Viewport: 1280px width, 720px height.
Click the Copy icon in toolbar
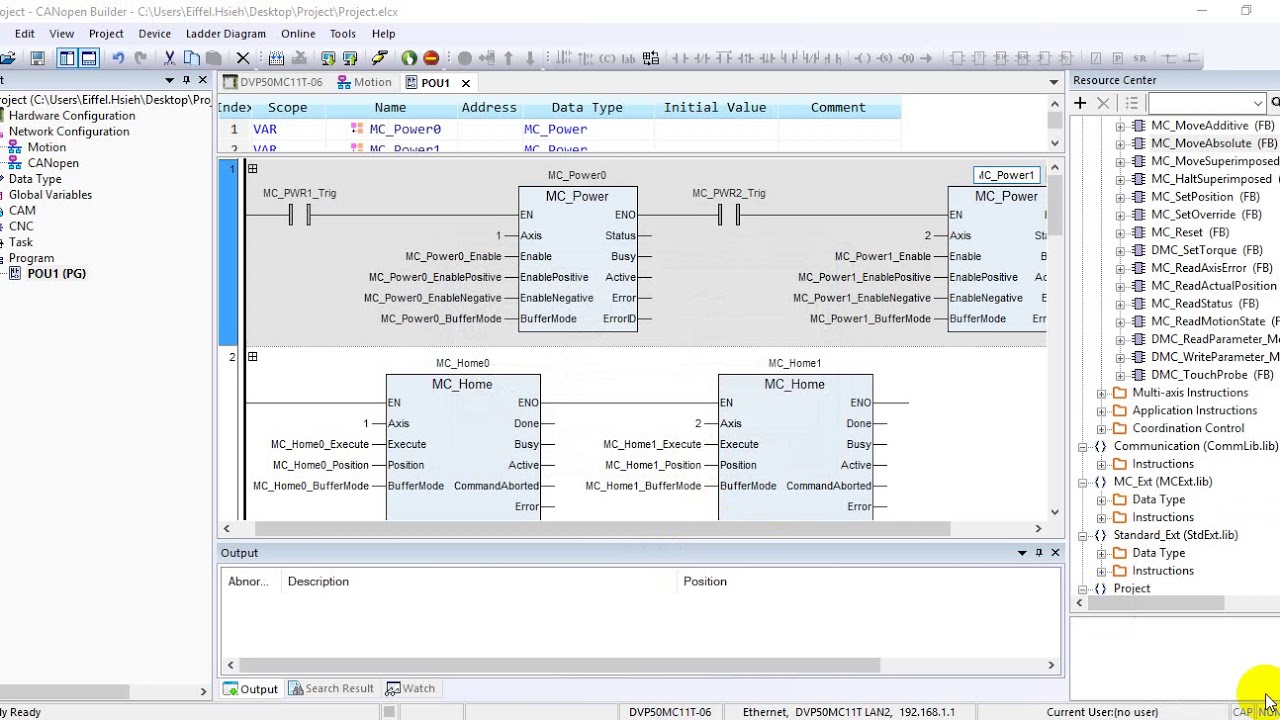[191, 58]
